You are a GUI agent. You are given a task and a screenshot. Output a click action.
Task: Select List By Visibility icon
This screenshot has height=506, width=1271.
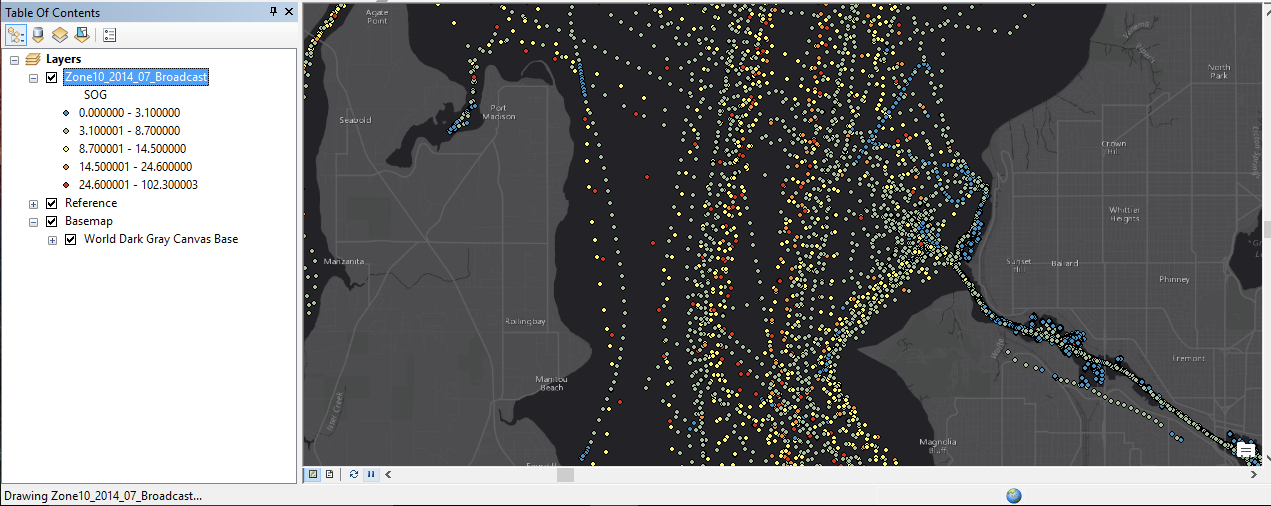pyautogui.click(x=60, y=35)
